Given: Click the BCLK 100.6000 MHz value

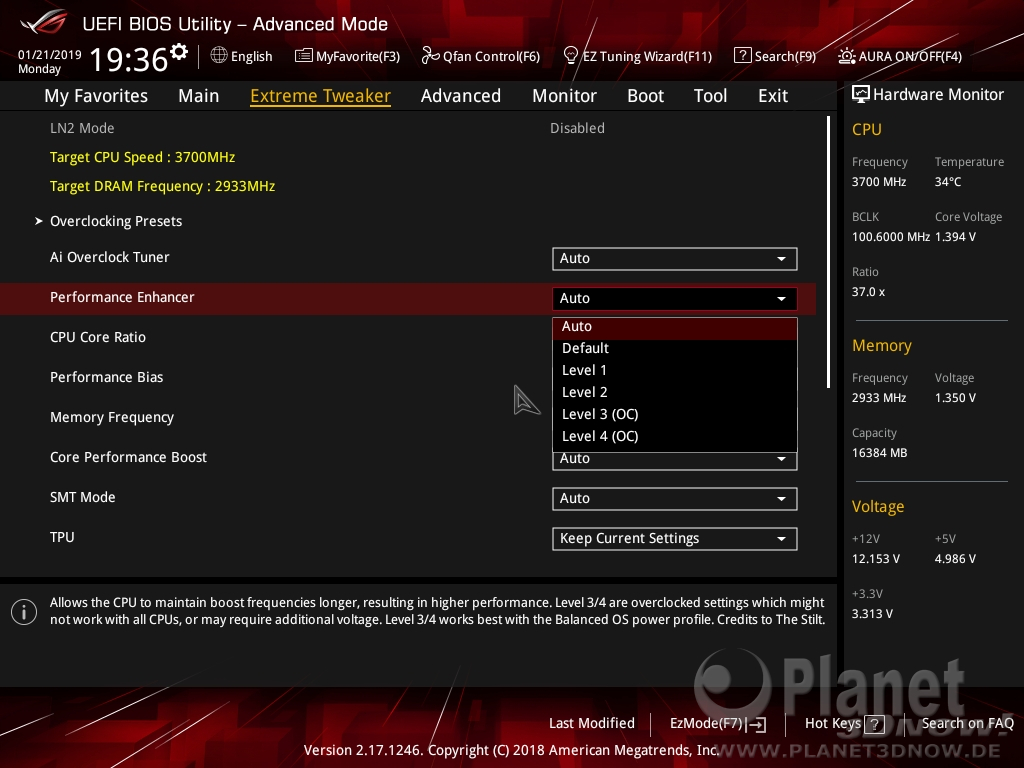Looking at the screenshot, I should pyautogui.click(x=890, y=237).
